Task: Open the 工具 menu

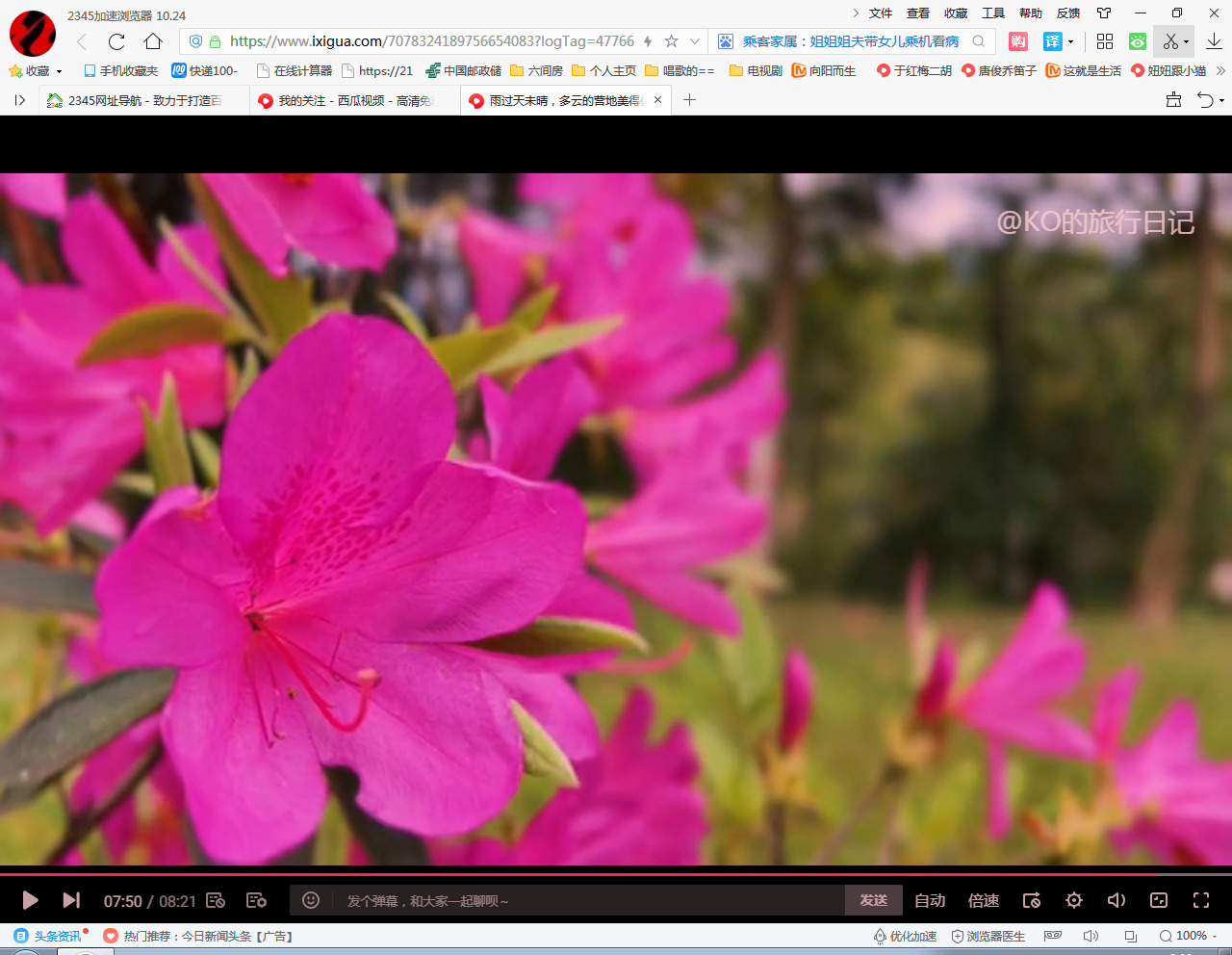Action: tap(993, 13)
